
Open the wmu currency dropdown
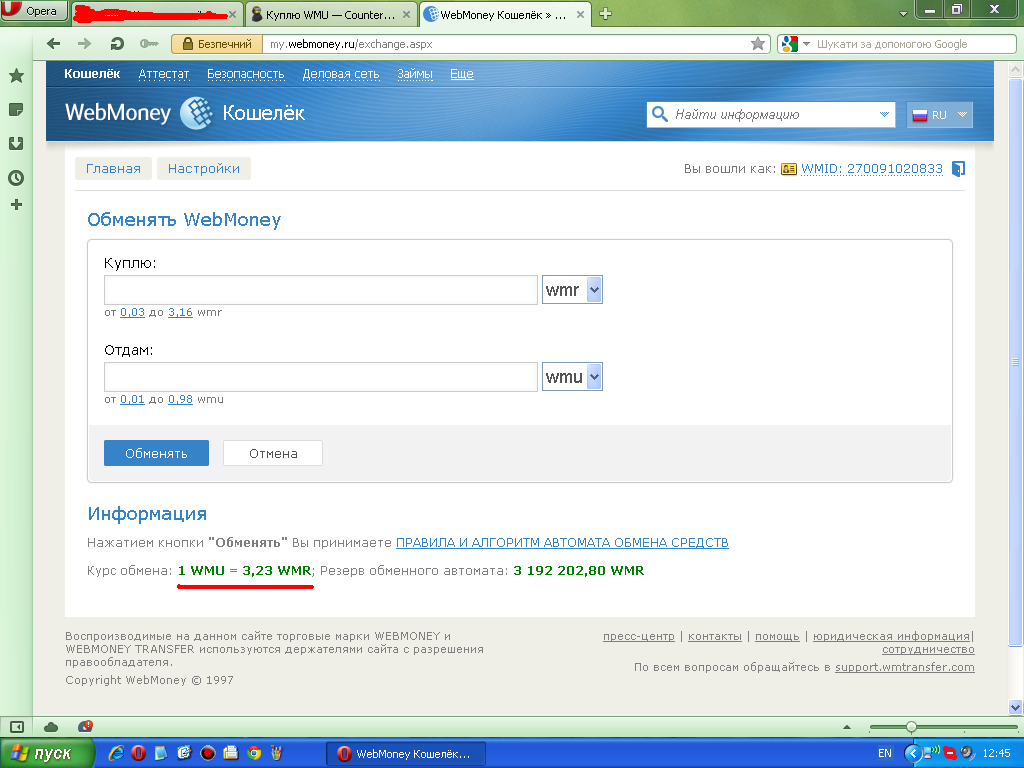pos(572,377)
